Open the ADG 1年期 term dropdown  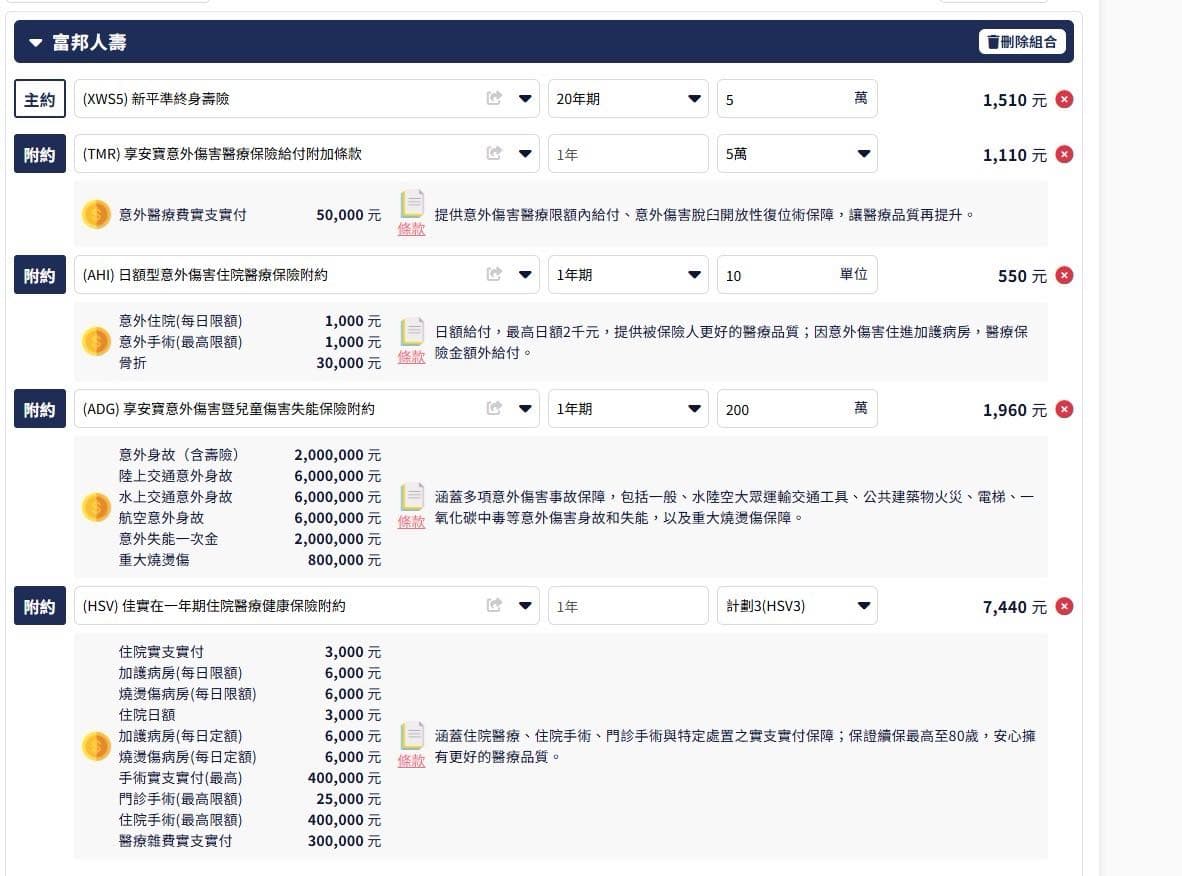pyautogui.click(x=628, y=409)
